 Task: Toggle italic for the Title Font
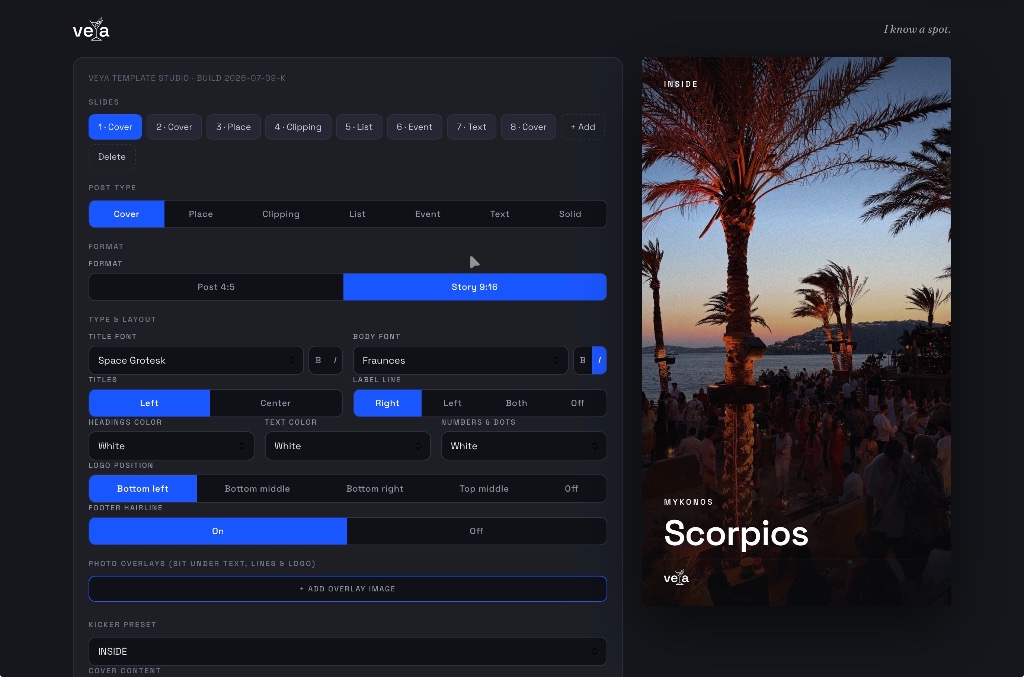(334, 360)
